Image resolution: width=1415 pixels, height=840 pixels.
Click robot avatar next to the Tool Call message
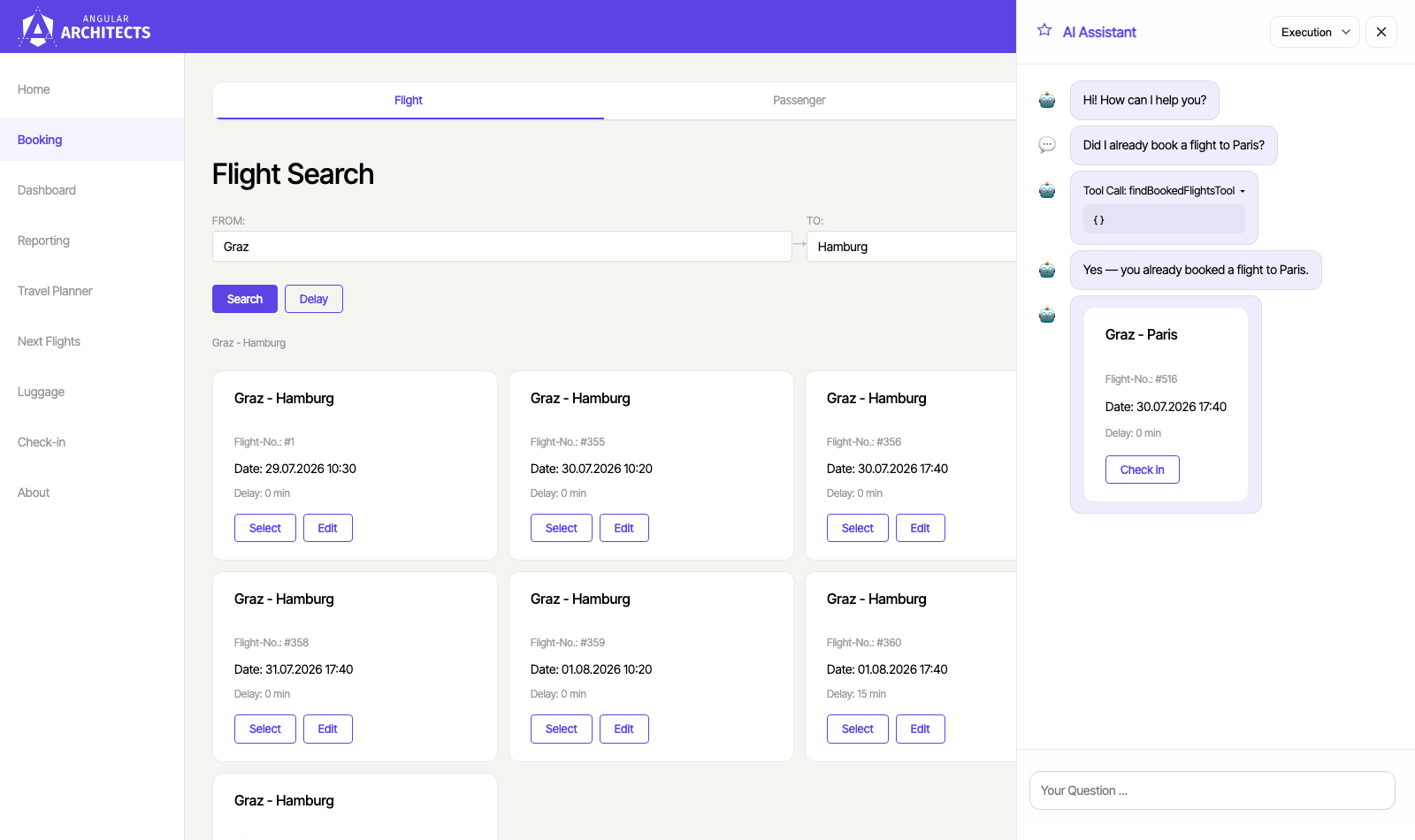tap(1047, 190)
